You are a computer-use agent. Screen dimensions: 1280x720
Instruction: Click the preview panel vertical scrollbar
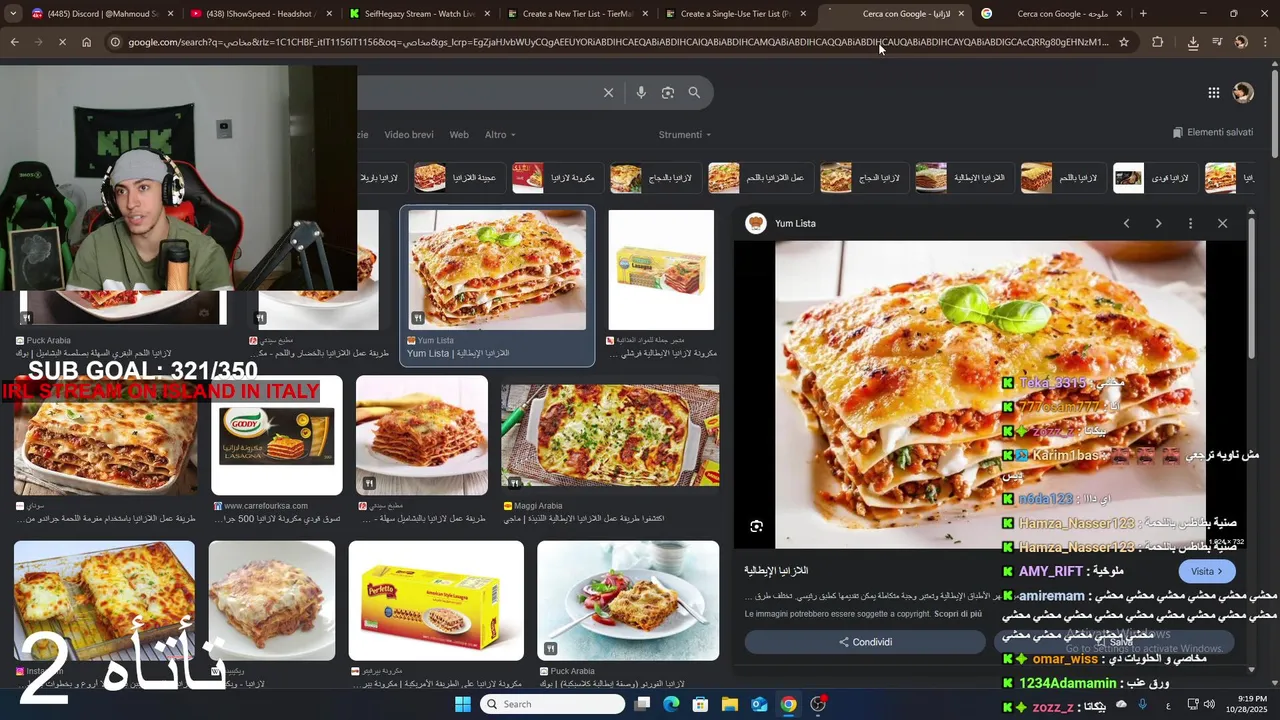click(1252, 290)
